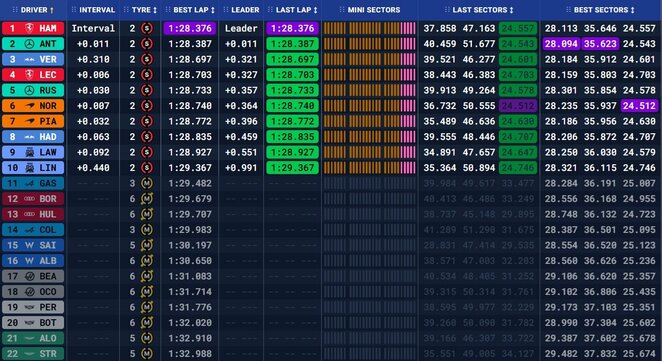Click soft tyre icon in HAM row

coord(147,28)
